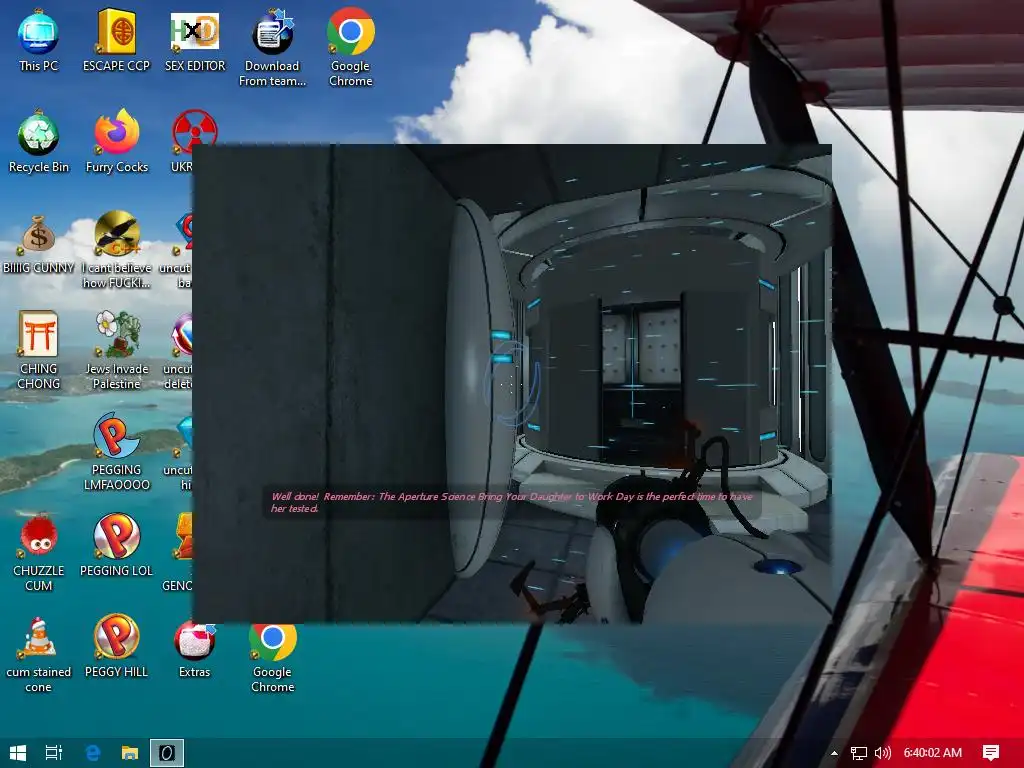Screen dimensions: 1024x768
Task: Open the volume control tray icon
Action: coord(882,753)
